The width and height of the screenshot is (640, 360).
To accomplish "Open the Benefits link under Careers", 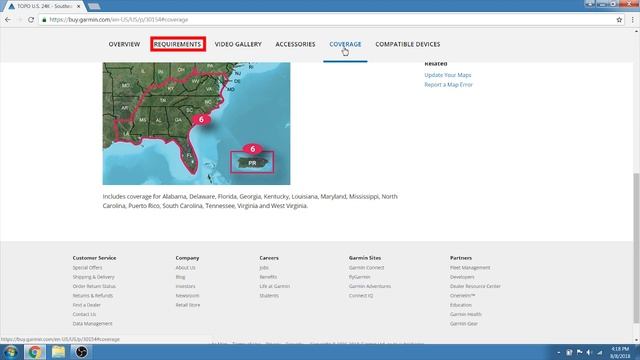I will (268, 277).
